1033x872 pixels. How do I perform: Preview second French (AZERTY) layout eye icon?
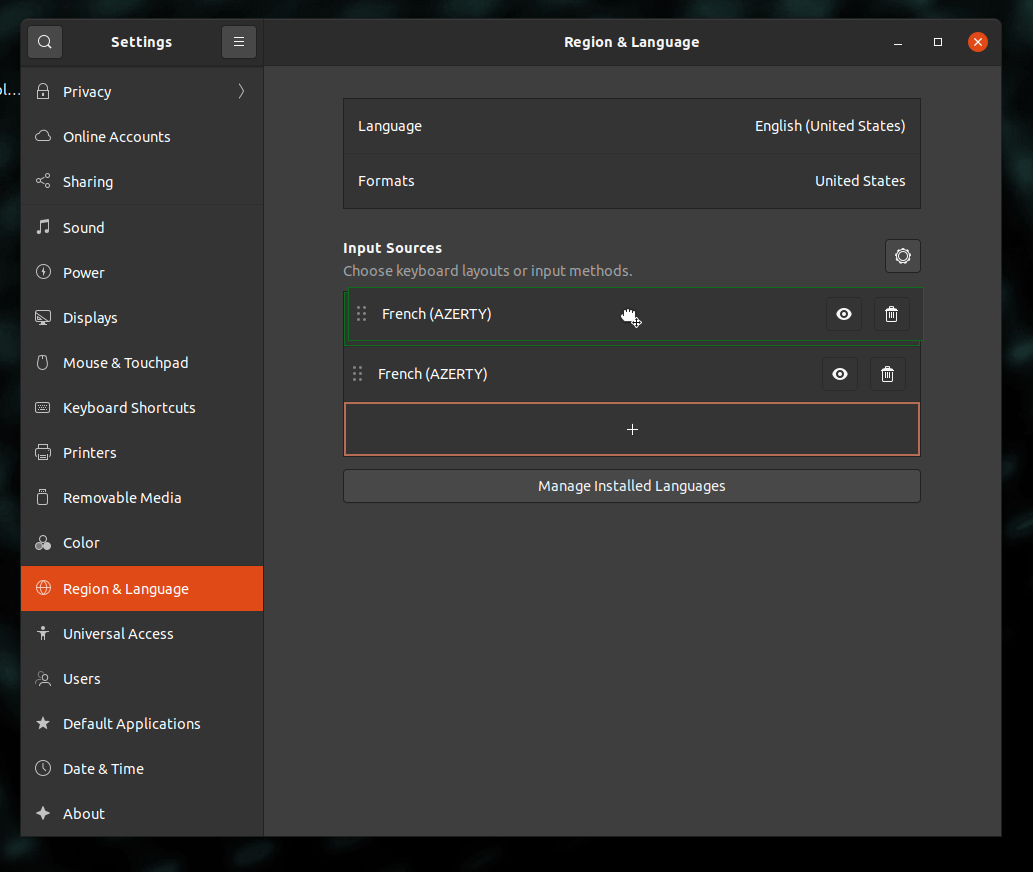[x=839, y=374]
